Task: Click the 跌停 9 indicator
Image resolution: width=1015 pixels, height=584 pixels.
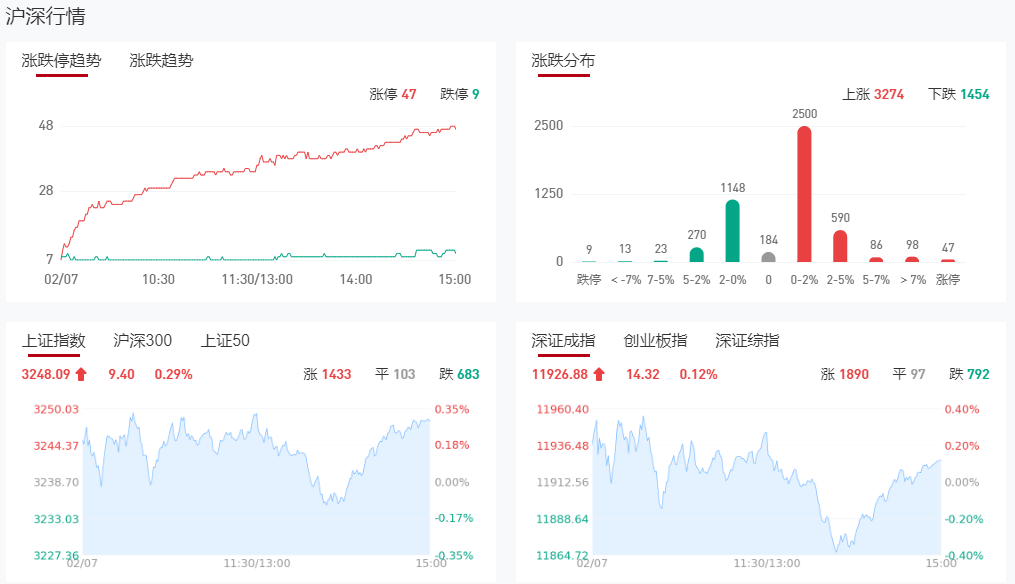Action: click(x=459, y=95)
